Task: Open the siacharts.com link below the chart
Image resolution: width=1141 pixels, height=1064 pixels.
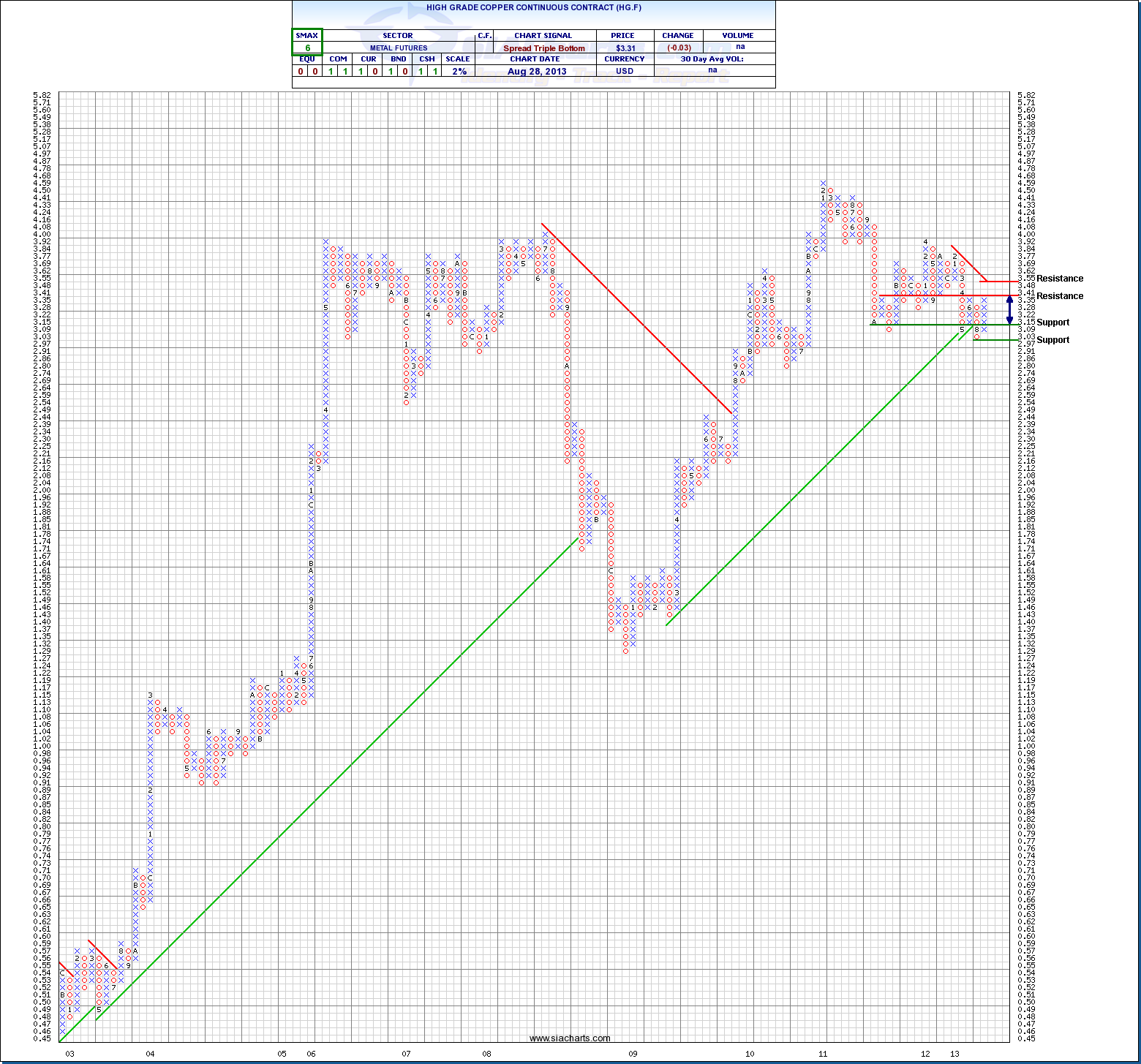Action: (x=570, y=1038)
